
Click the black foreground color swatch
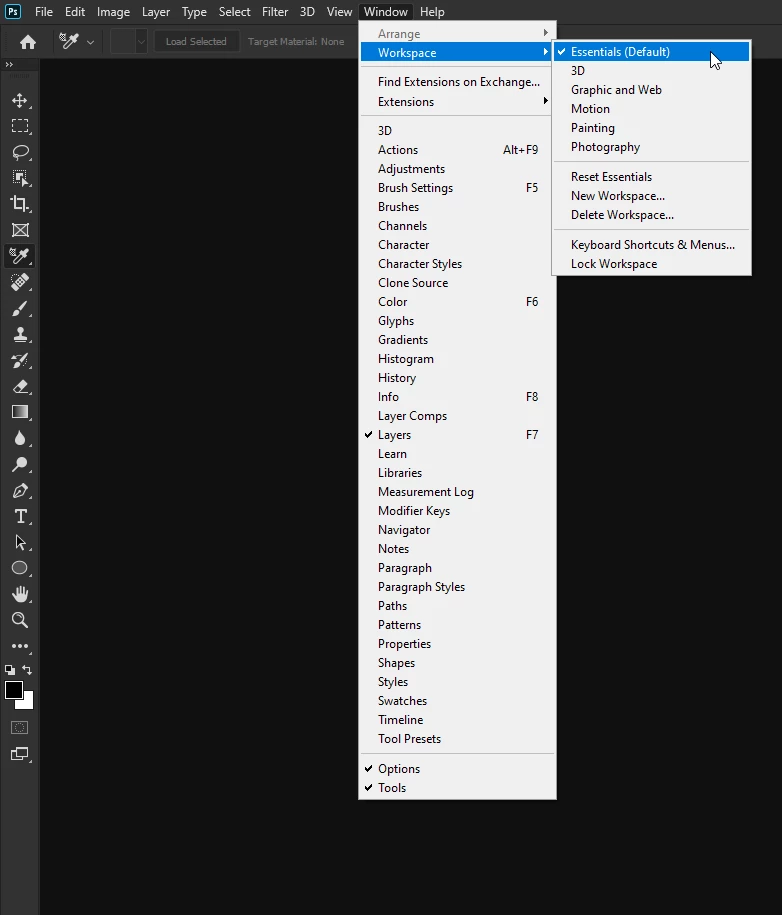(12, 689)
